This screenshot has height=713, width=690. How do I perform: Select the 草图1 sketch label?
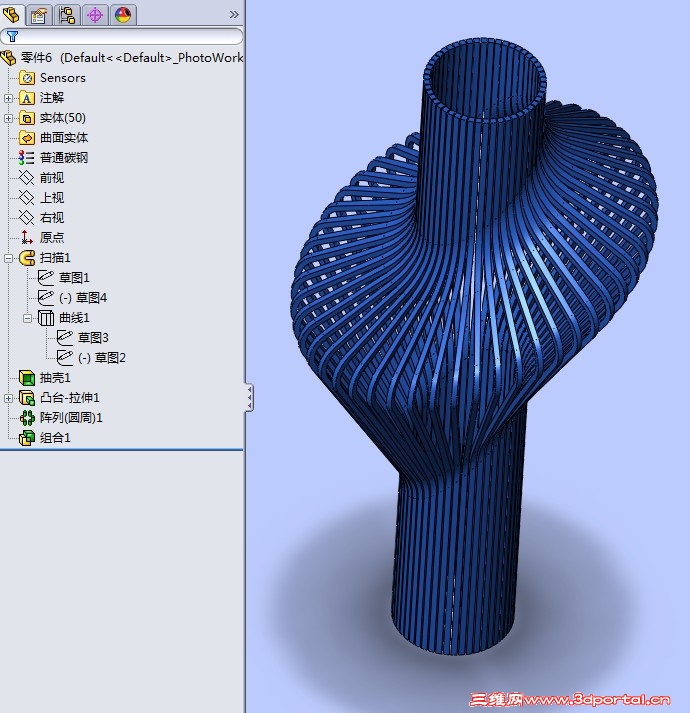pos(74,278)
